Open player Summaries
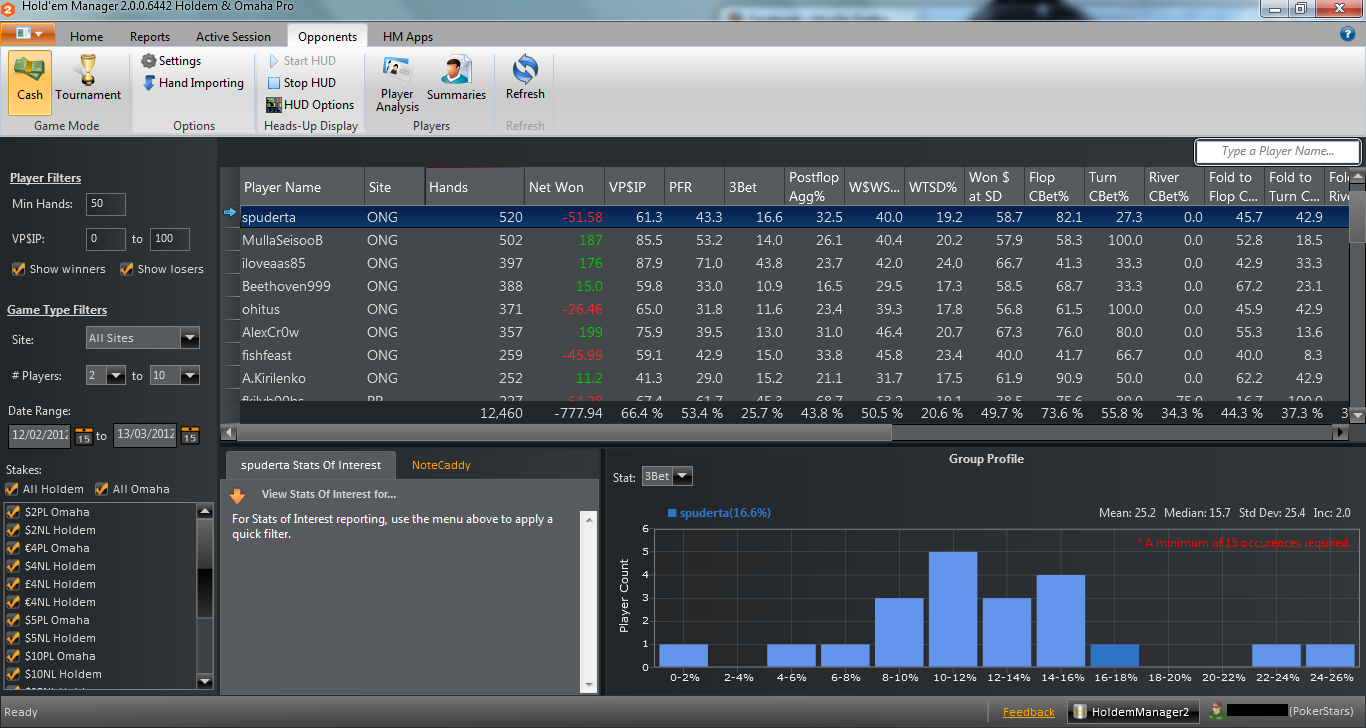The image size is (1366, 728). 456,79
